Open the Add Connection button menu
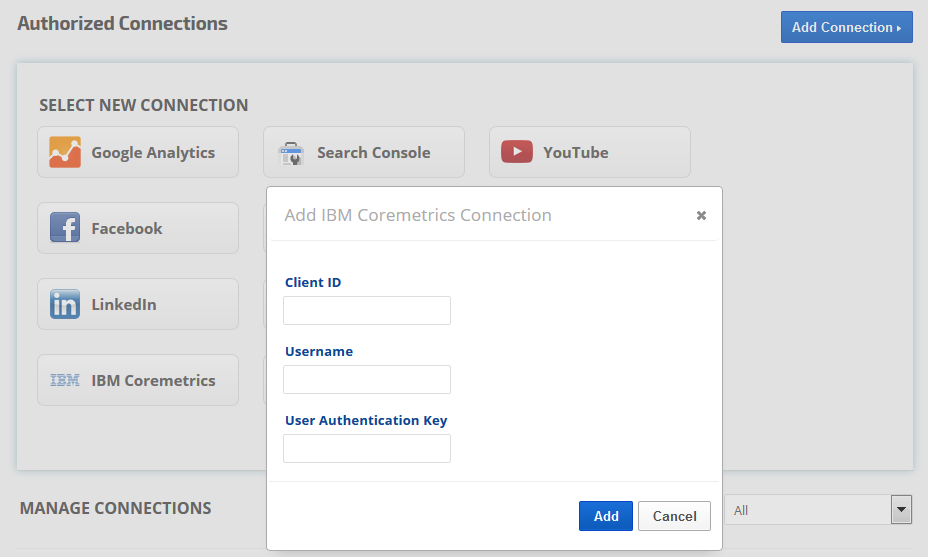Viewport: 928px width, 557px height. [846, 27]
